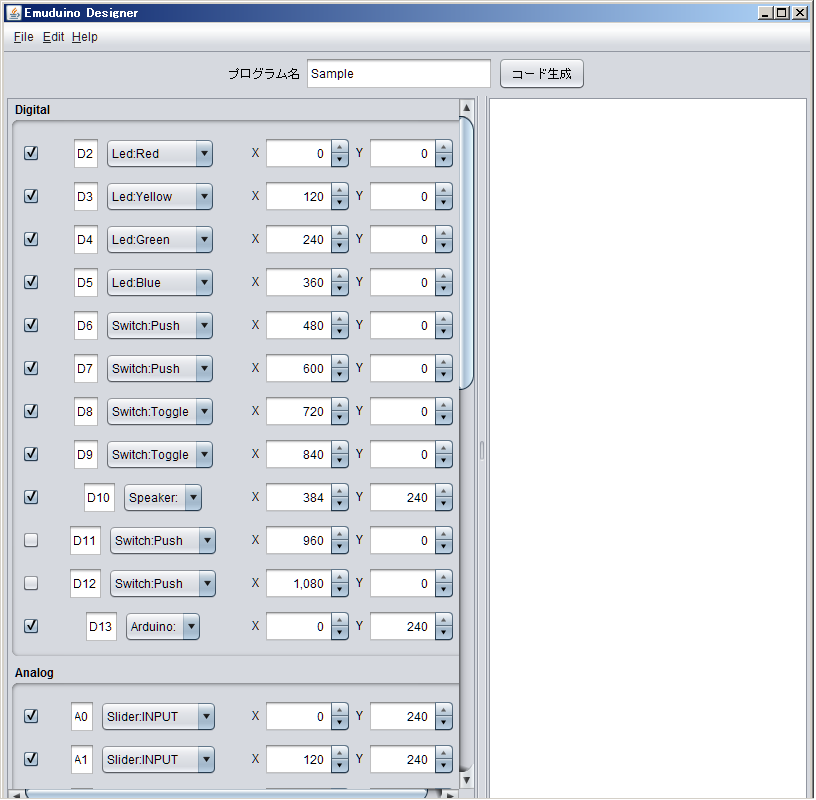This screenshot has width=816, height=800.
Task: Click the vertical scrollbar down arrow
Action: [466, 780]
